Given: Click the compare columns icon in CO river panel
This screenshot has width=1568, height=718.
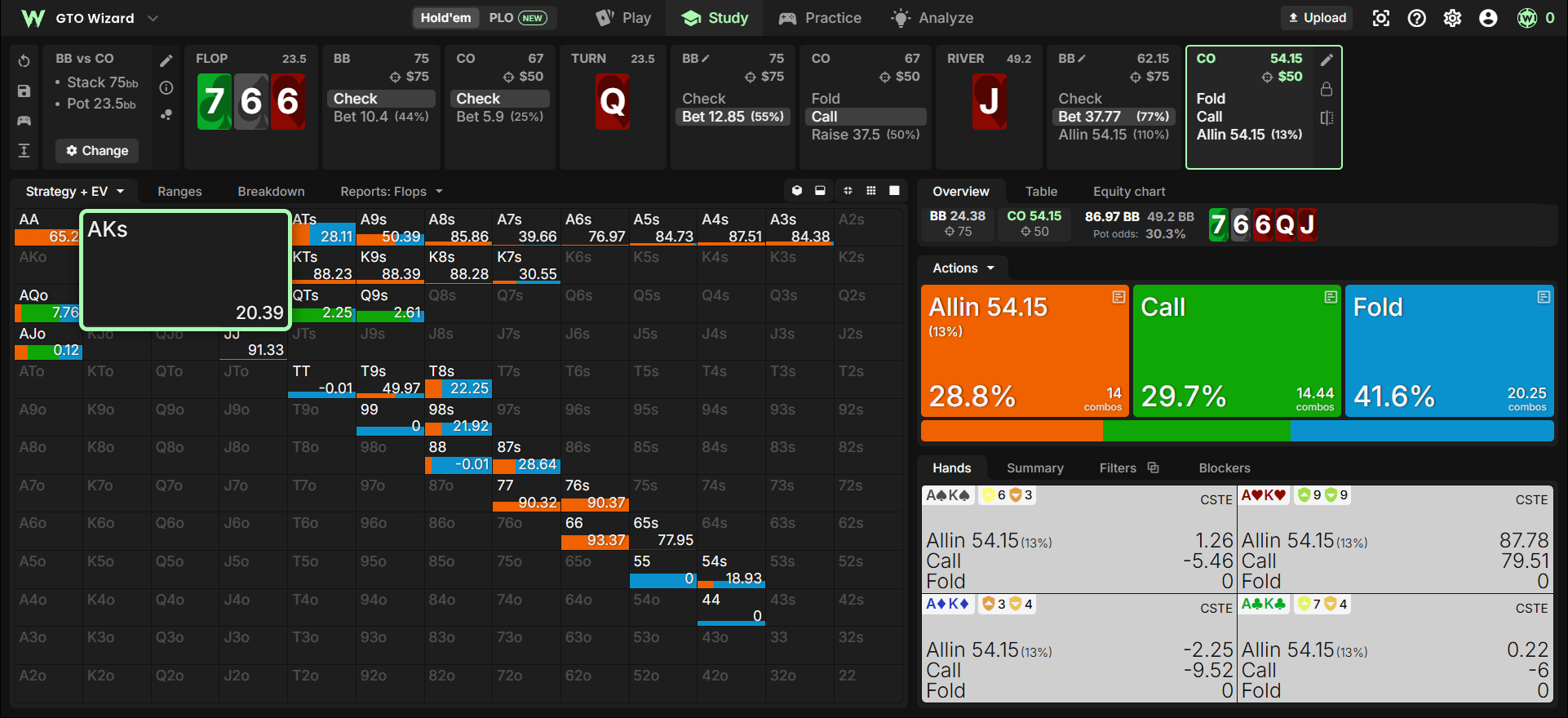Looking at the screenshot, I should (1327, 118).
